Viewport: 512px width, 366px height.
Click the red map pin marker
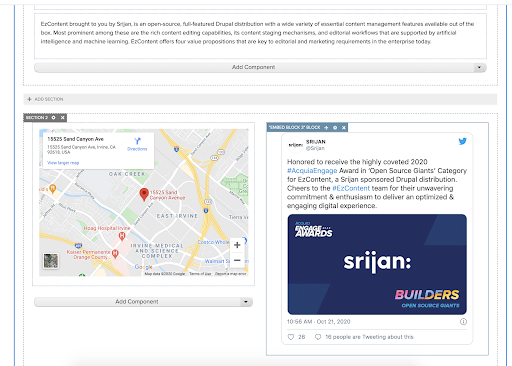tap(144, 194)
